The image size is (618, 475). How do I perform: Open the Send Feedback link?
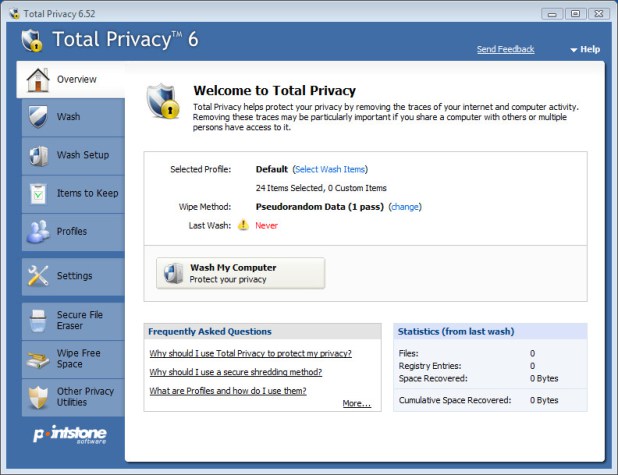[x=505, y=49]
